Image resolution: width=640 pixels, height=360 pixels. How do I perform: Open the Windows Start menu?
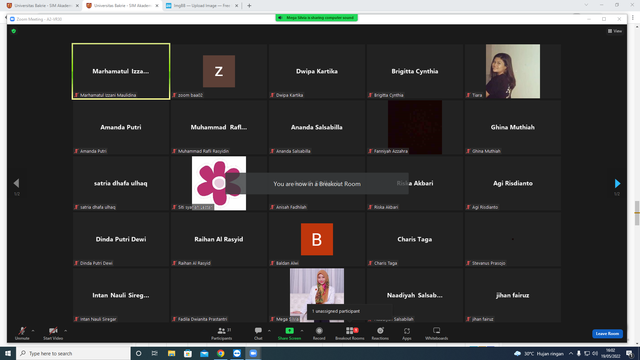point(8,353)
